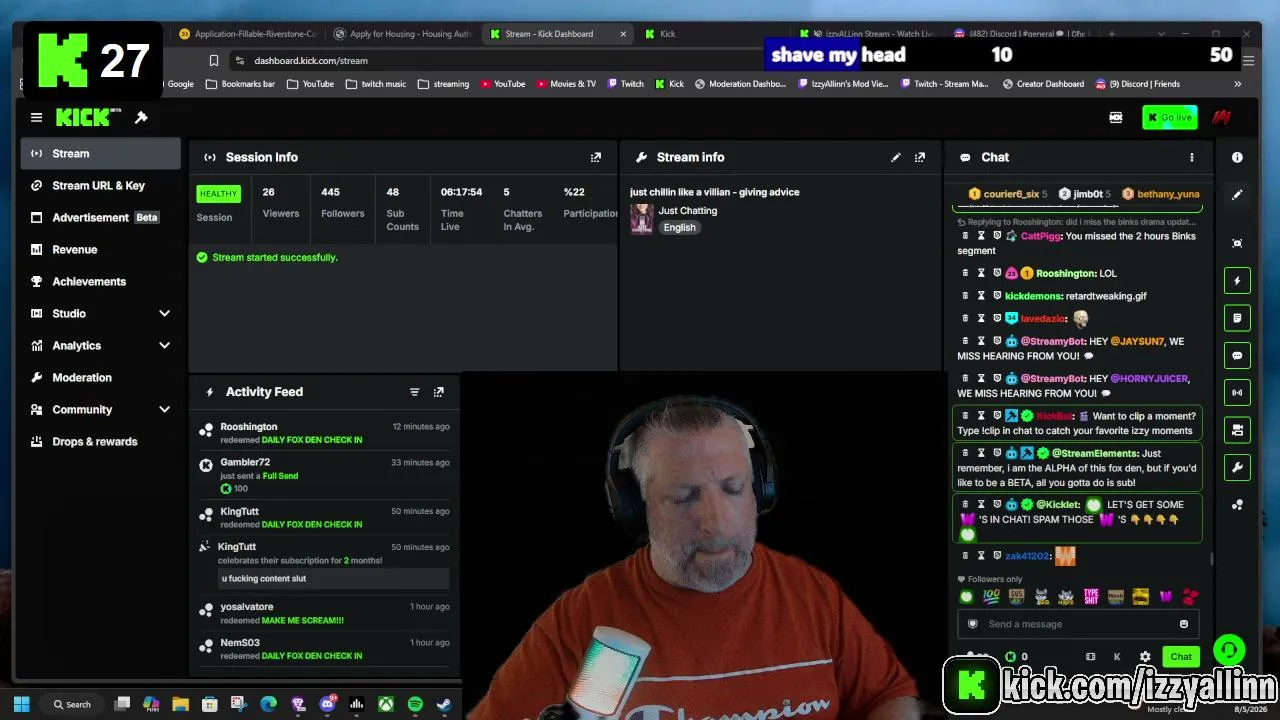
Task: Open chat settings gear icon
Action: pyautogui.click(x=1145, y=657)
